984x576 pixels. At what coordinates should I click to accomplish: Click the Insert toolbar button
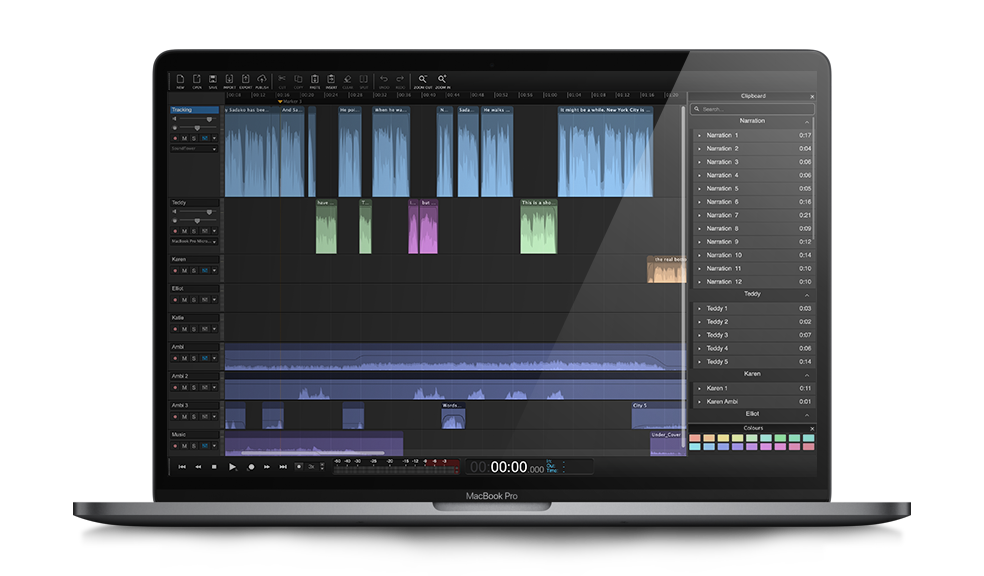click(x=331, y=80)
